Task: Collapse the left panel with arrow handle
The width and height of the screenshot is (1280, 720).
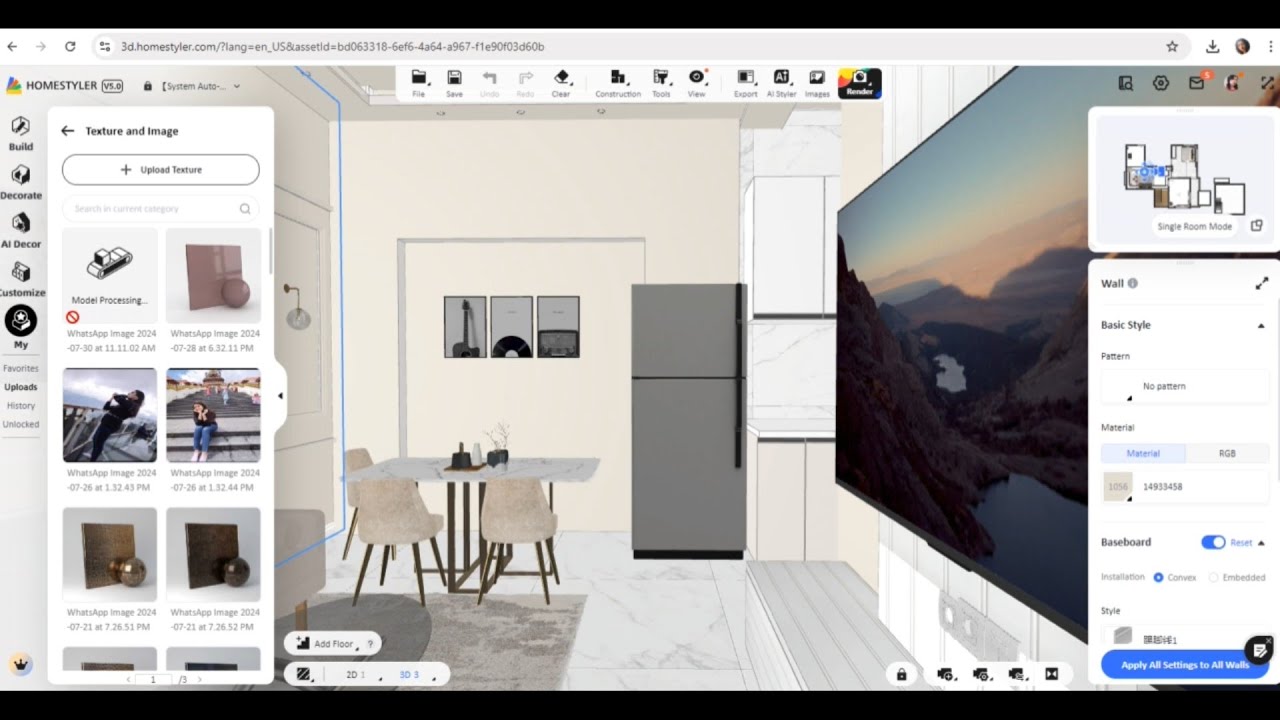Action: click(x=280, y=396)
